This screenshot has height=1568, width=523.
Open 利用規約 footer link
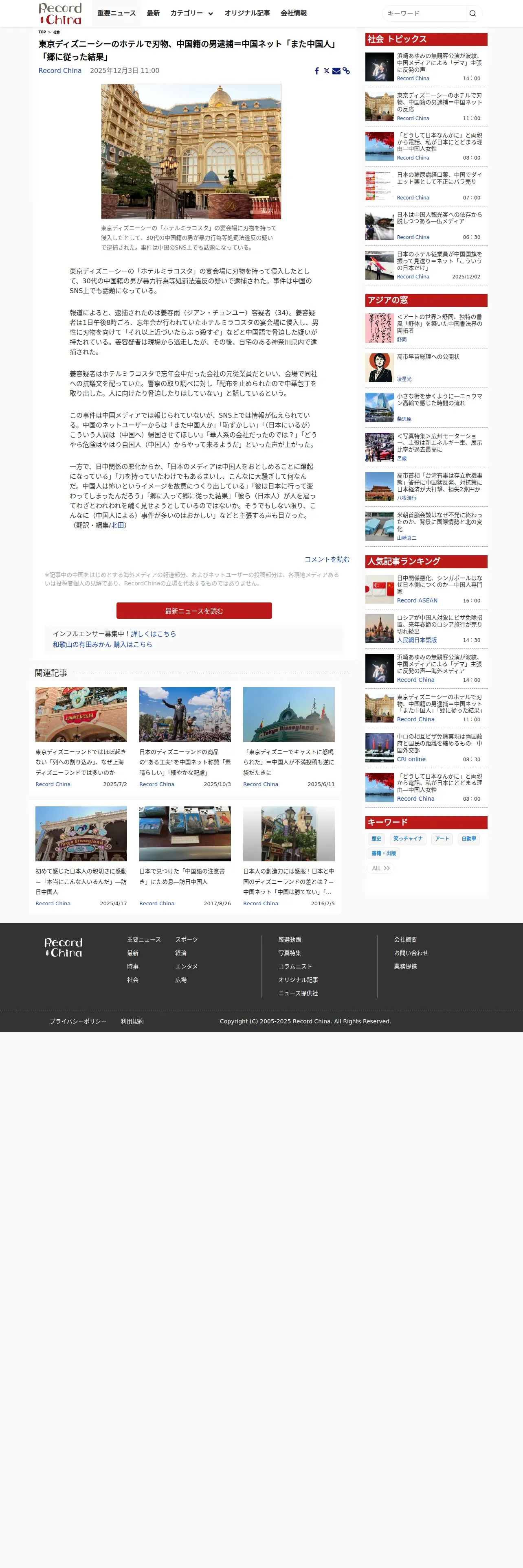[132, 1021]
